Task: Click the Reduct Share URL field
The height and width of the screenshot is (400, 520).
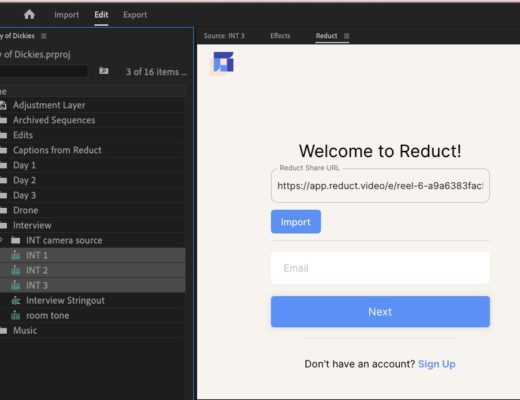Action: [x=380, y=186]
